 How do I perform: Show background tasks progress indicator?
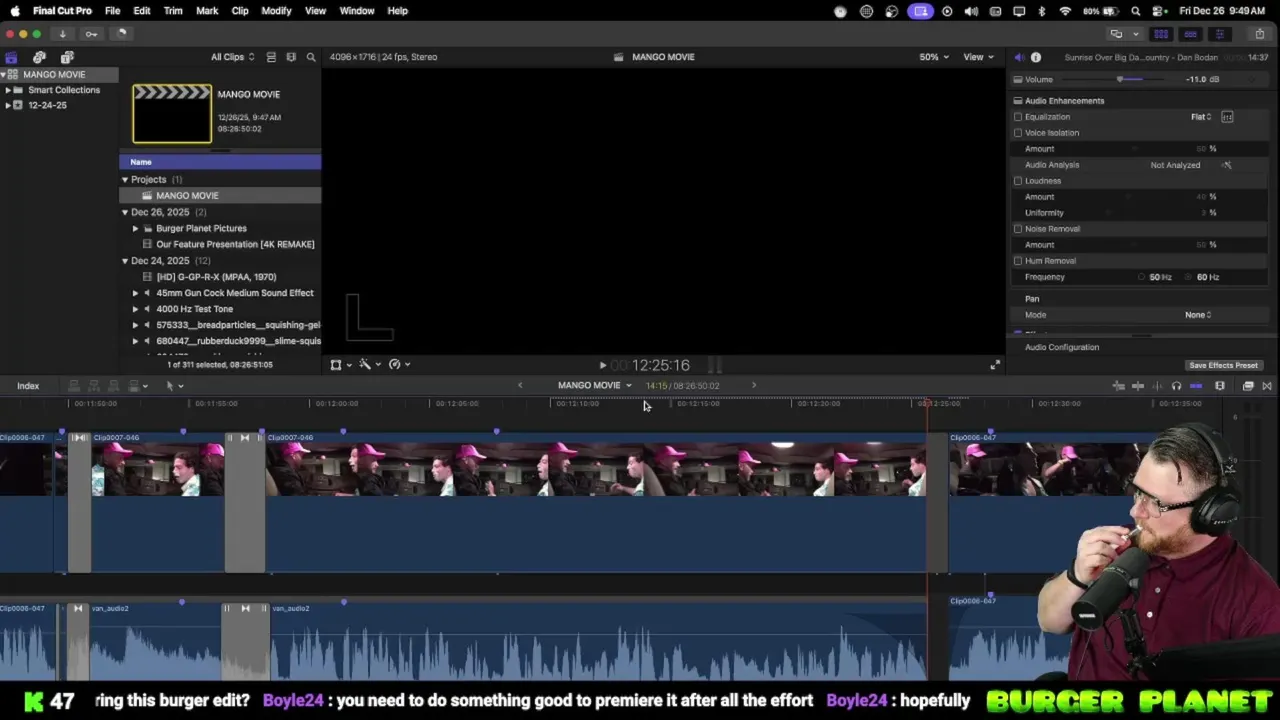click(121, 34)
